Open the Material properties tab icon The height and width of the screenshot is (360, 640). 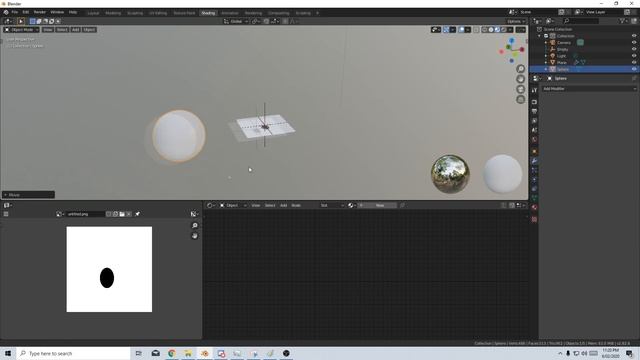[x=534, y=207]
